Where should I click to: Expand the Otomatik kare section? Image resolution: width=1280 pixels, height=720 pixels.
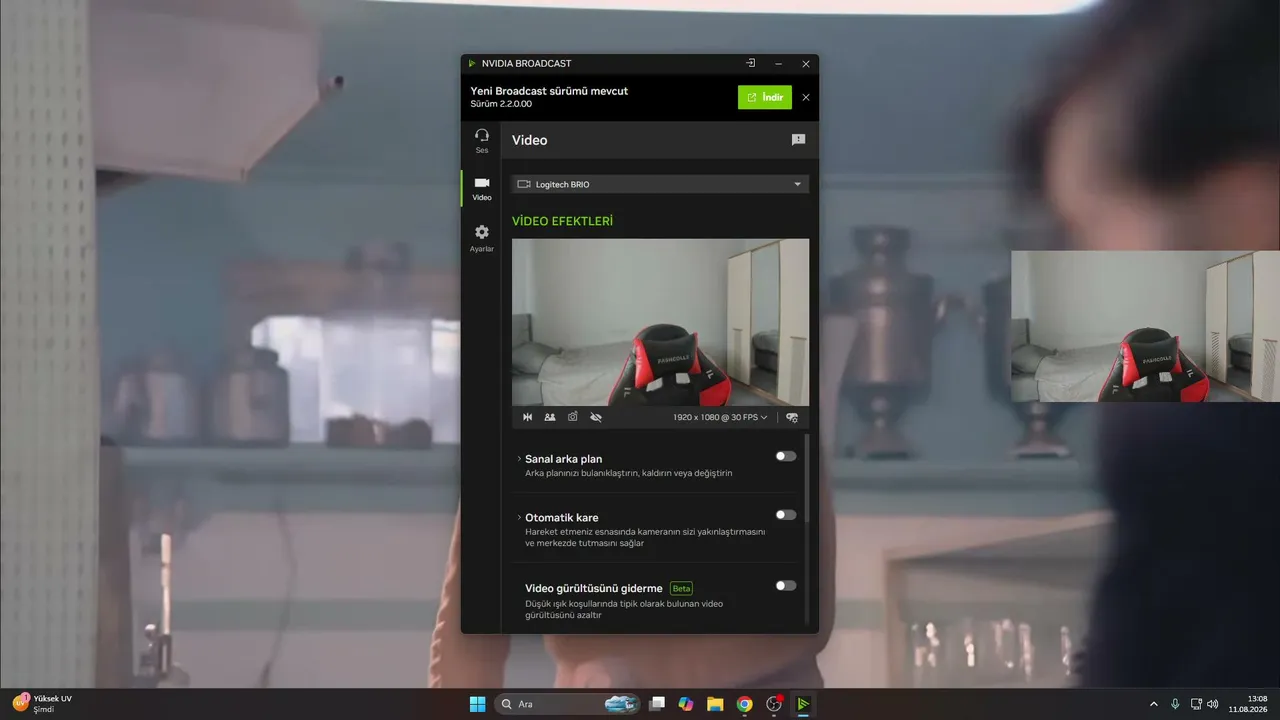click(x=519, y=517)
